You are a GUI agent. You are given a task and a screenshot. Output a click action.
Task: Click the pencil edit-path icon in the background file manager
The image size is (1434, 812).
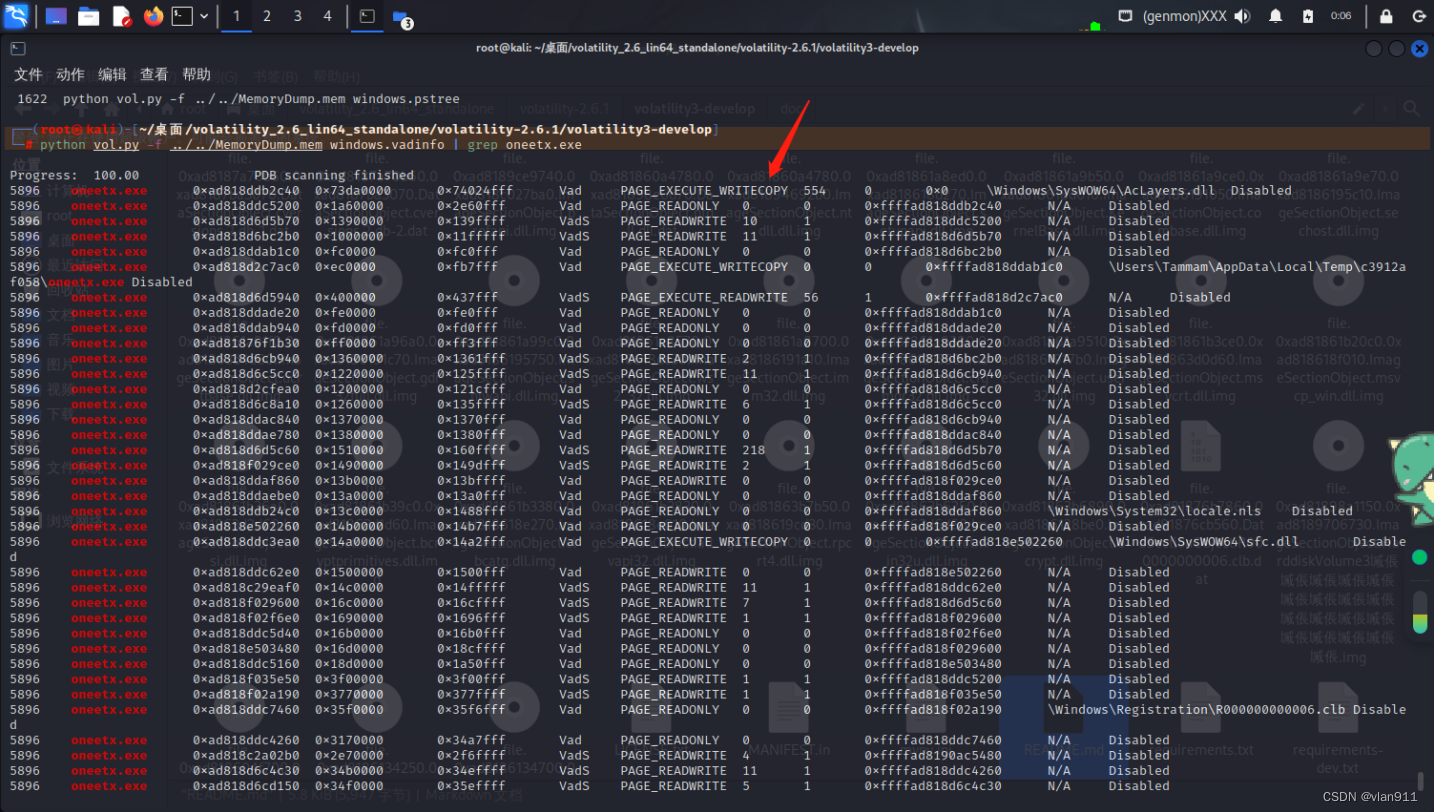click(1359, 108)
